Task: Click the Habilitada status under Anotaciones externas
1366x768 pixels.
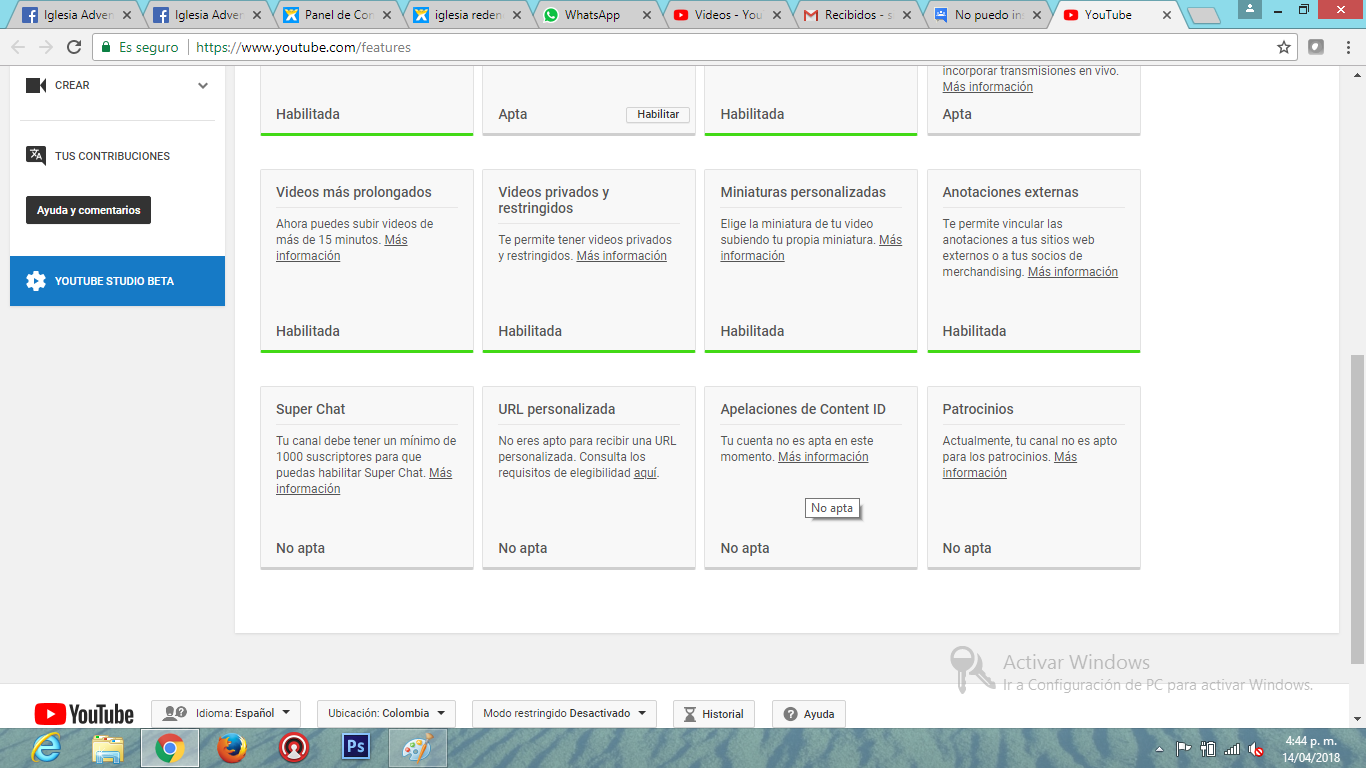Action: (x=974, y=331)
